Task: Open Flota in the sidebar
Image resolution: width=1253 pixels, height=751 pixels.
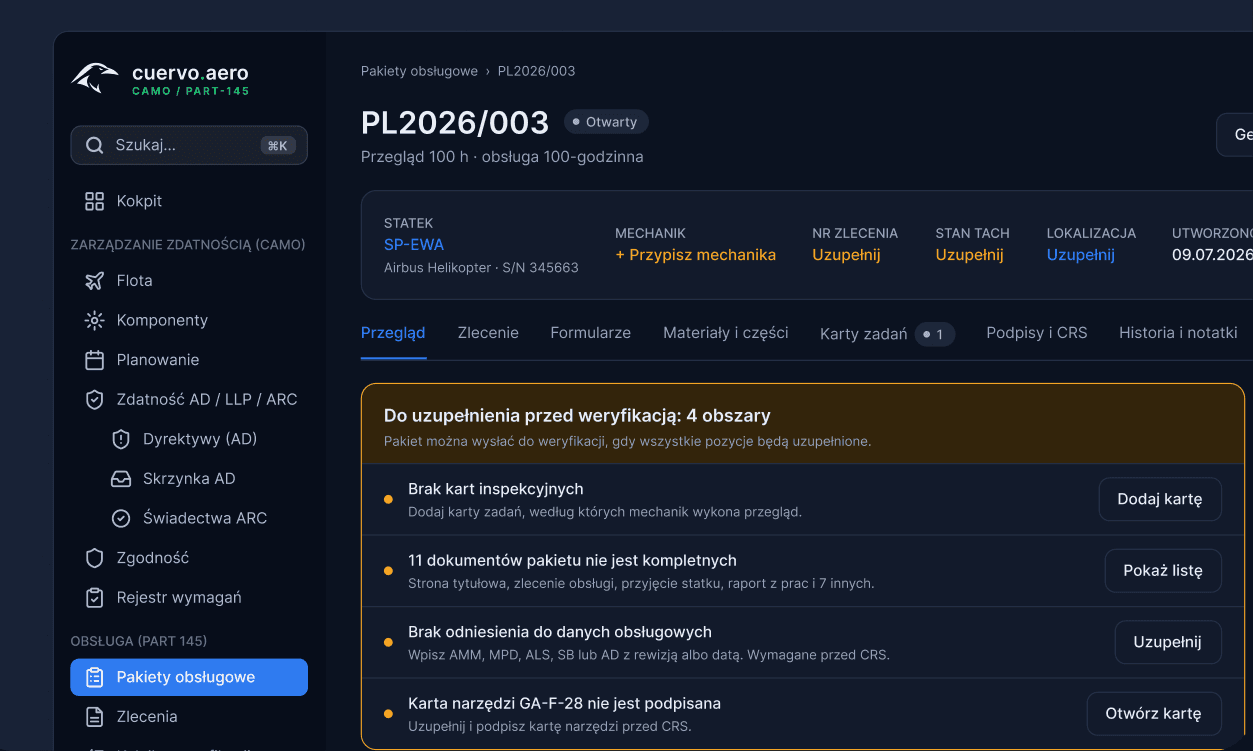Action: coord(189,281)
